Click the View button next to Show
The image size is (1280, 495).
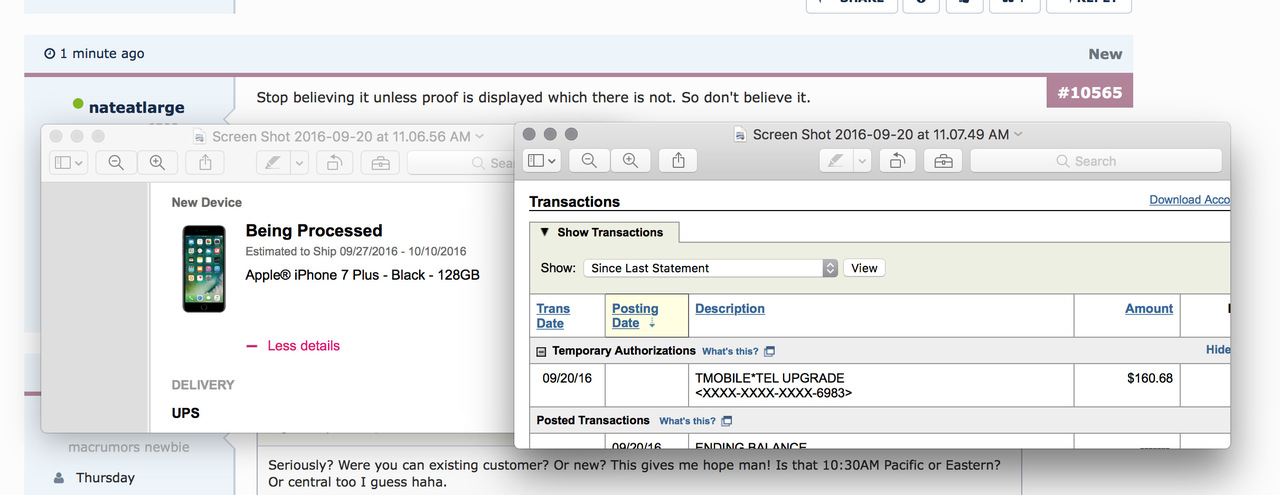(x=864, y=268)
